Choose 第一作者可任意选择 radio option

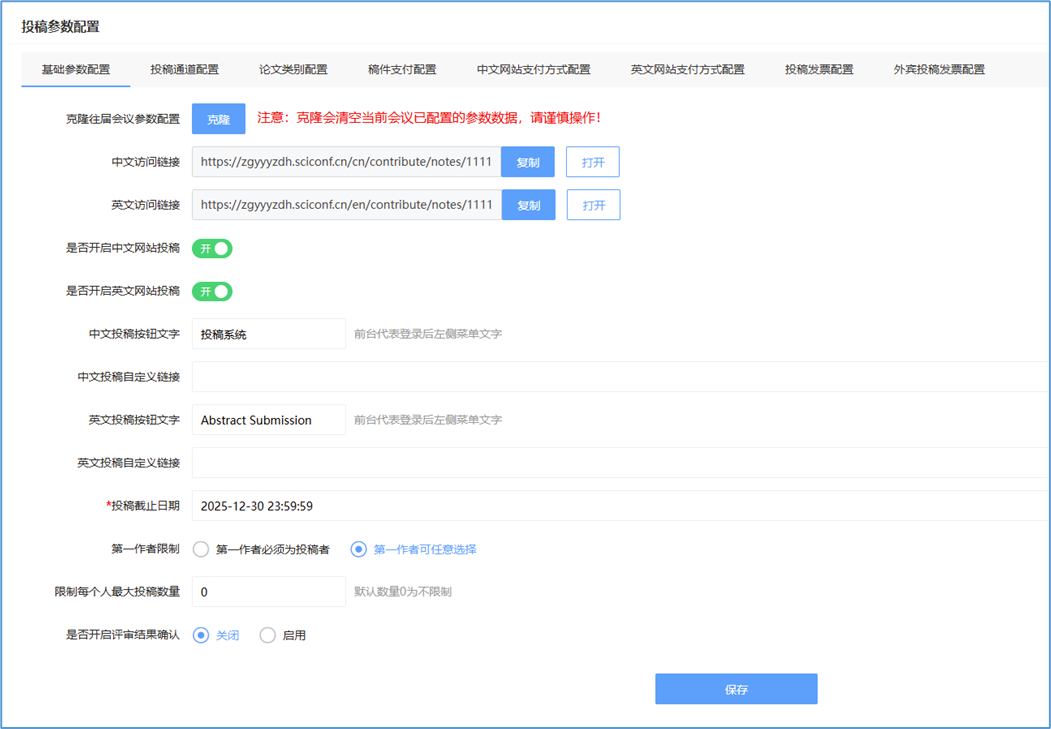359,549
